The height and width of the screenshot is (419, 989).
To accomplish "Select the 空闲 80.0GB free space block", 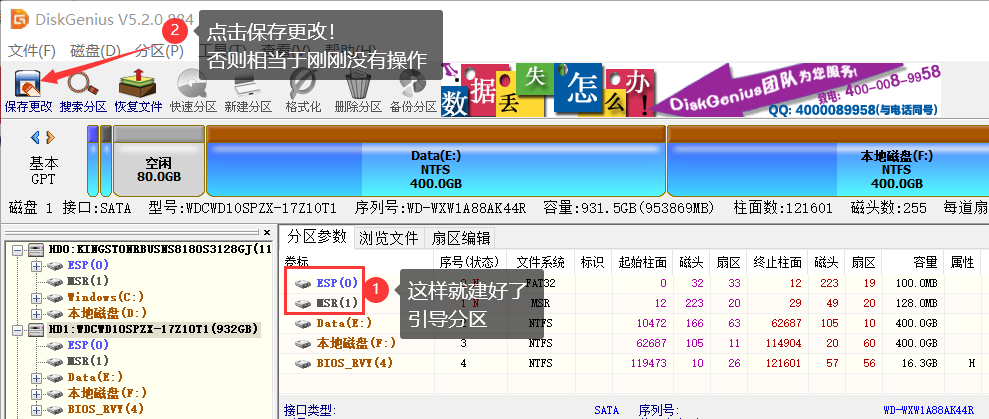I will pyautogui.click(x=159, y=161).
